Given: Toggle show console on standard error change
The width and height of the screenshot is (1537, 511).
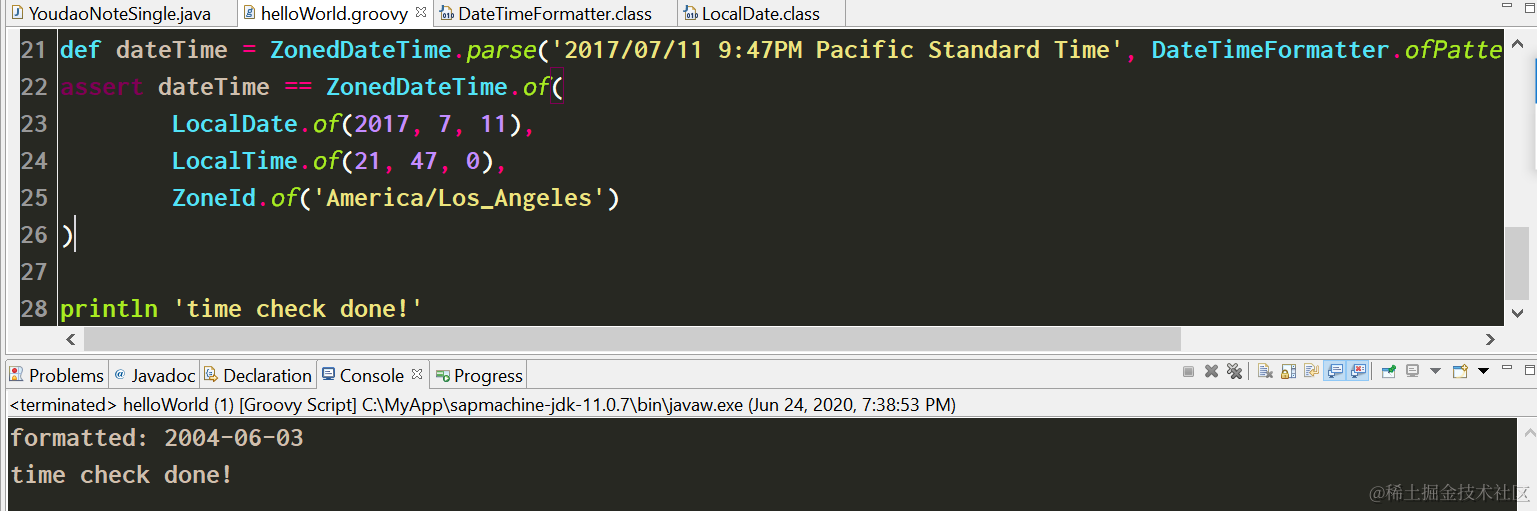Looking at the screenshot, I should coord(1357,371).
